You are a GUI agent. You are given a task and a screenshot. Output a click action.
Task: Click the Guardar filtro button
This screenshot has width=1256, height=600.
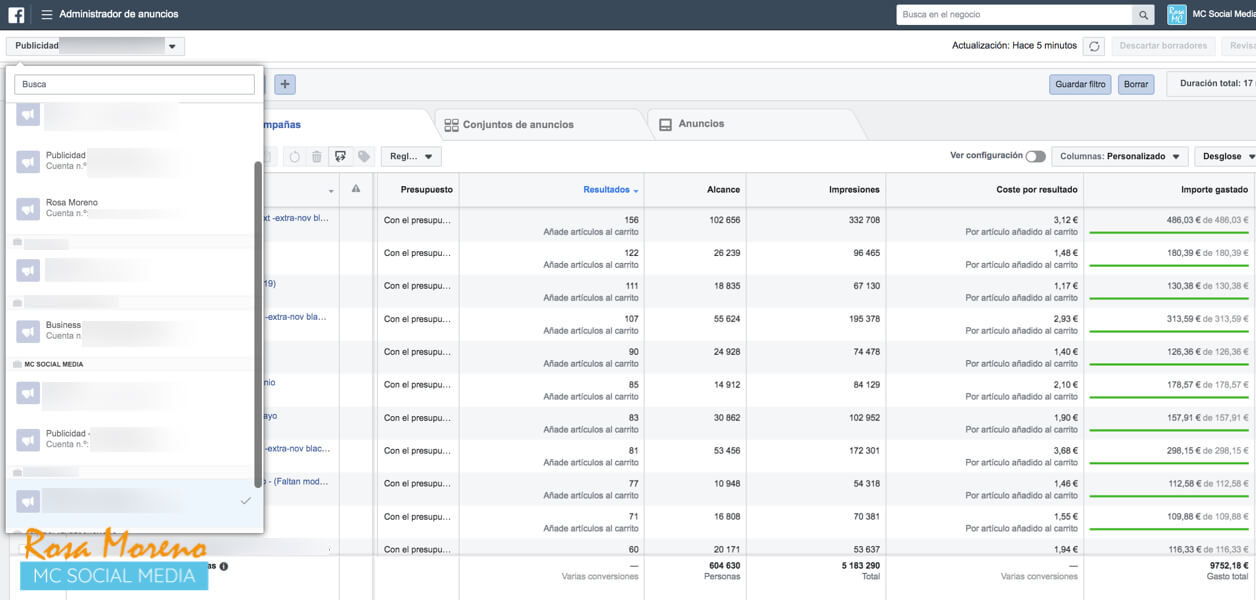click(1080, 85)
